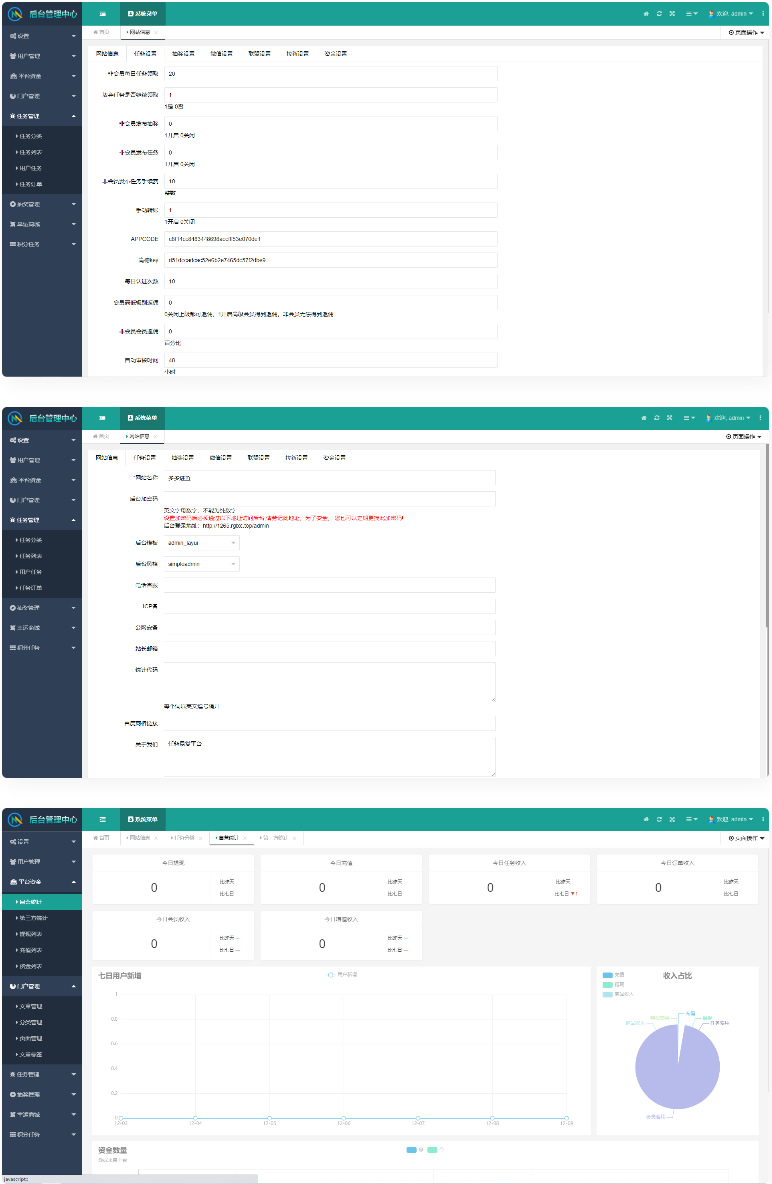Click into the APPCODE input field
The width and height of the screenshot is (772, 1184).
pyautogui.click(x=330, y=239)
